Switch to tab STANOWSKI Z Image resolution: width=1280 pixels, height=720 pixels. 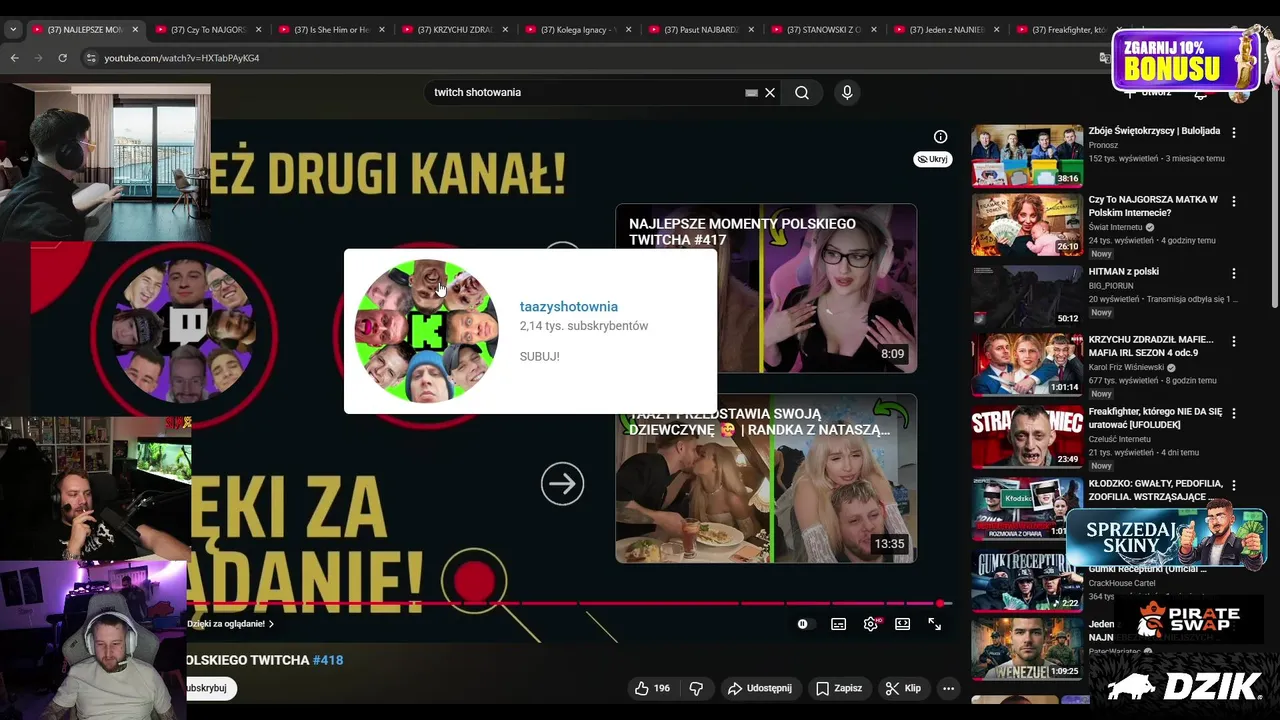pyautogui.click(x=825, y=29)
